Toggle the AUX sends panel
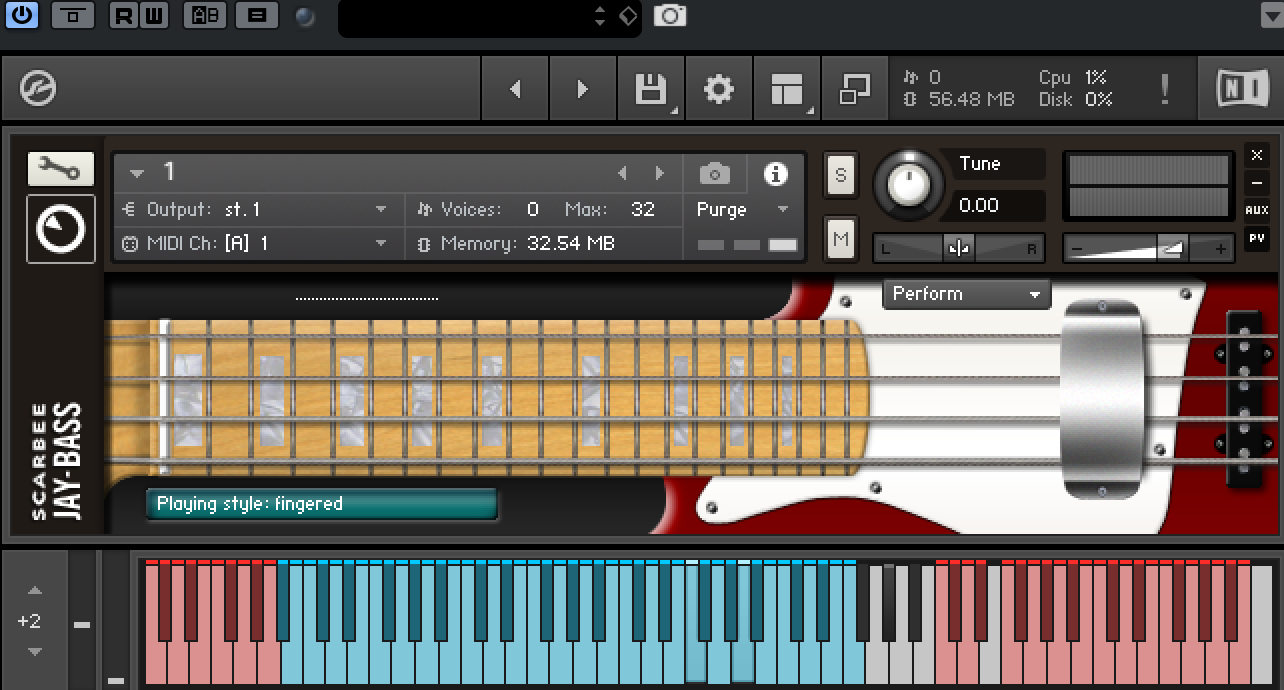1284x690 pixels. 1257,210
